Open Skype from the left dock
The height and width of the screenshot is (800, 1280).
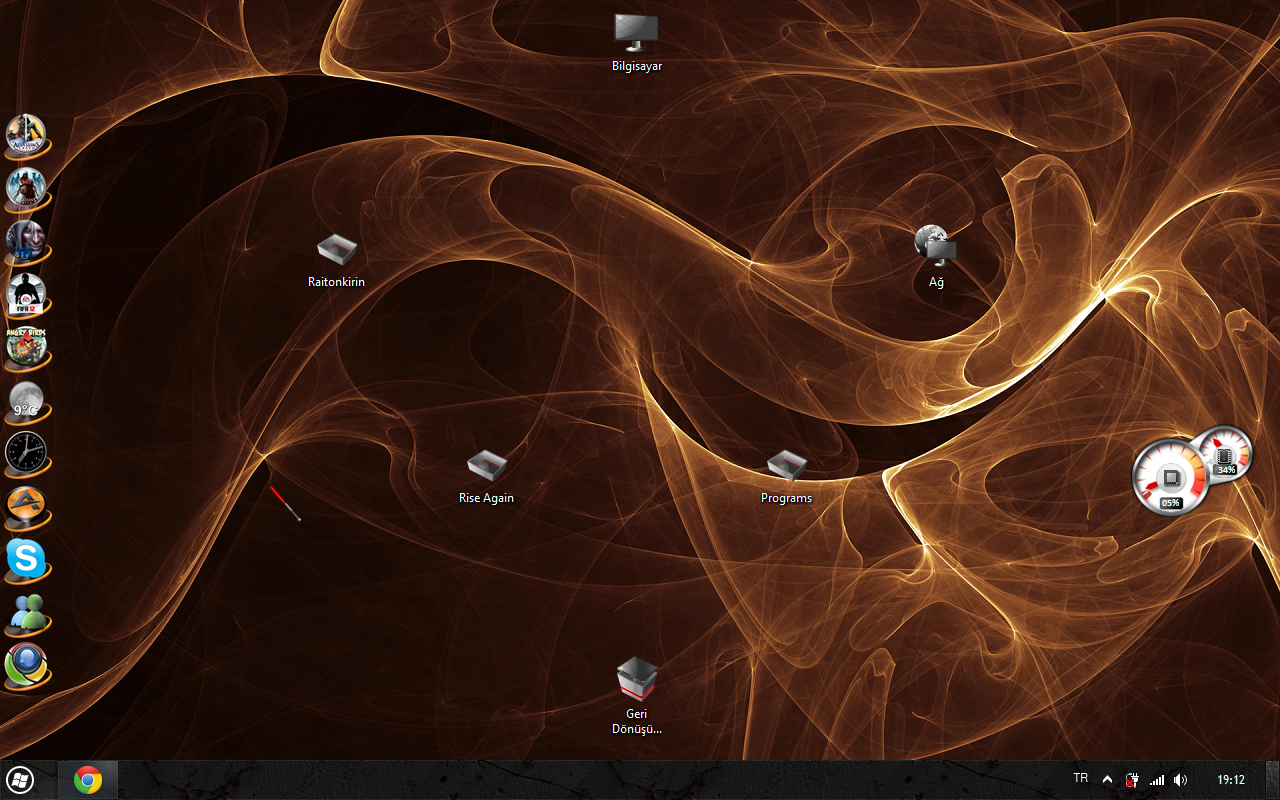pyautogui.click(x=26, y=559)
